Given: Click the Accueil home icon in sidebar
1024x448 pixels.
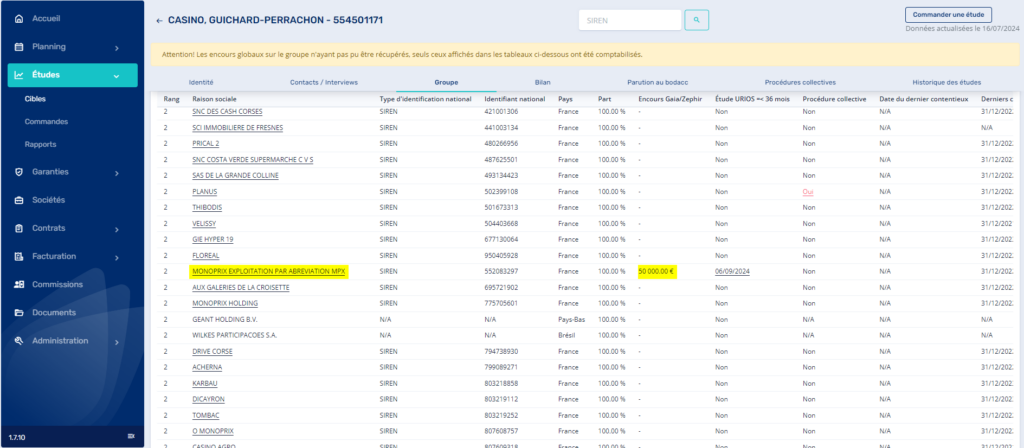Looking at the screenshot, I should (x=19, y=19).
